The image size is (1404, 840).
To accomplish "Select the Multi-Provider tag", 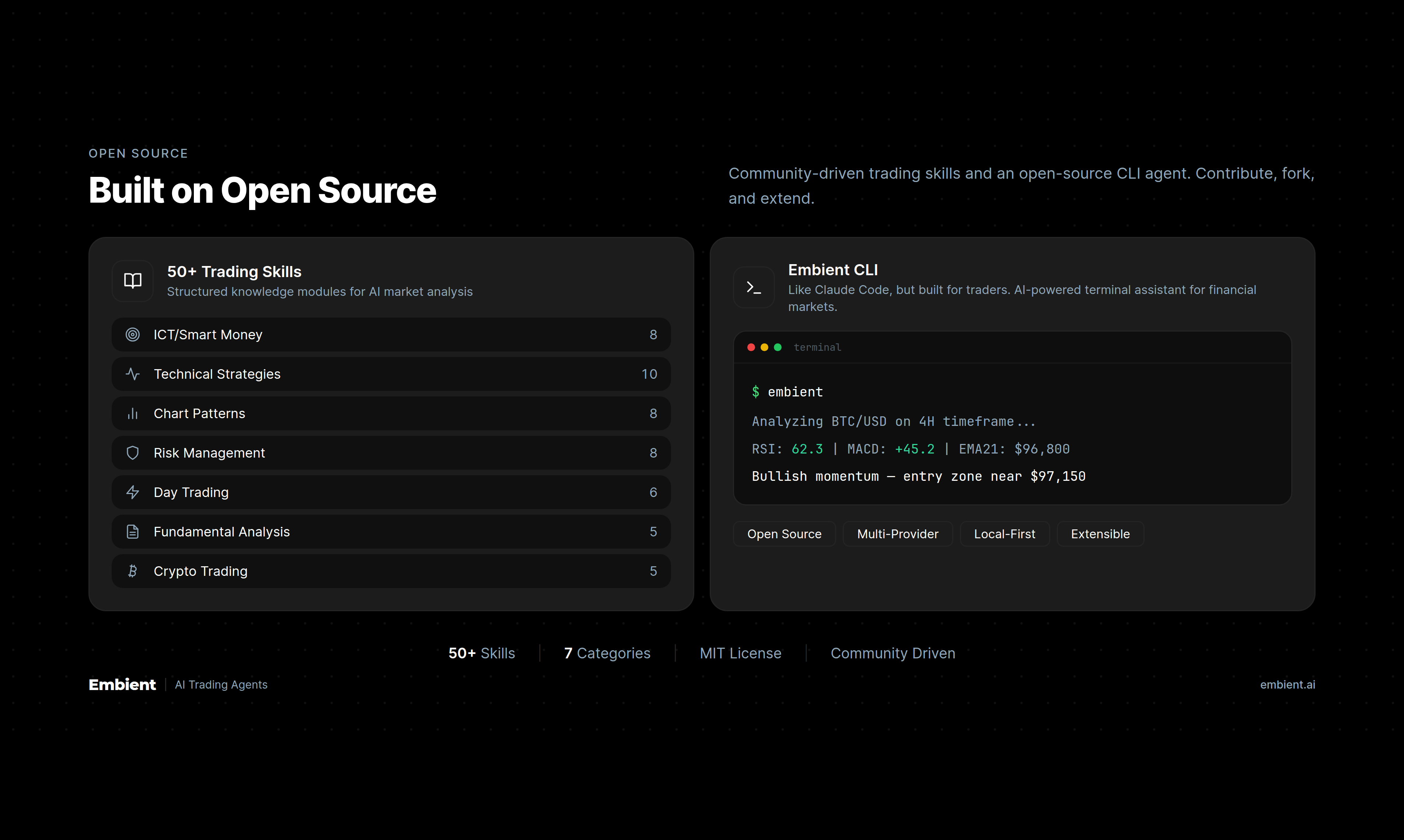I will pos(897,534).
